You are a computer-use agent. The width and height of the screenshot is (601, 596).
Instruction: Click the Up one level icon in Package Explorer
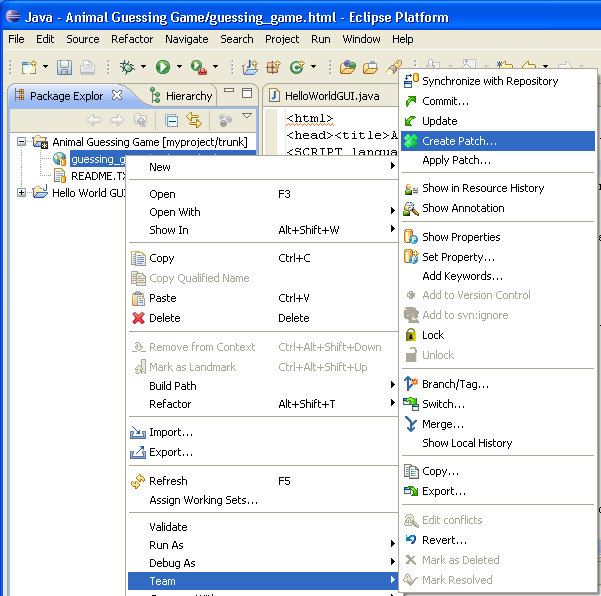click(141, 120)
